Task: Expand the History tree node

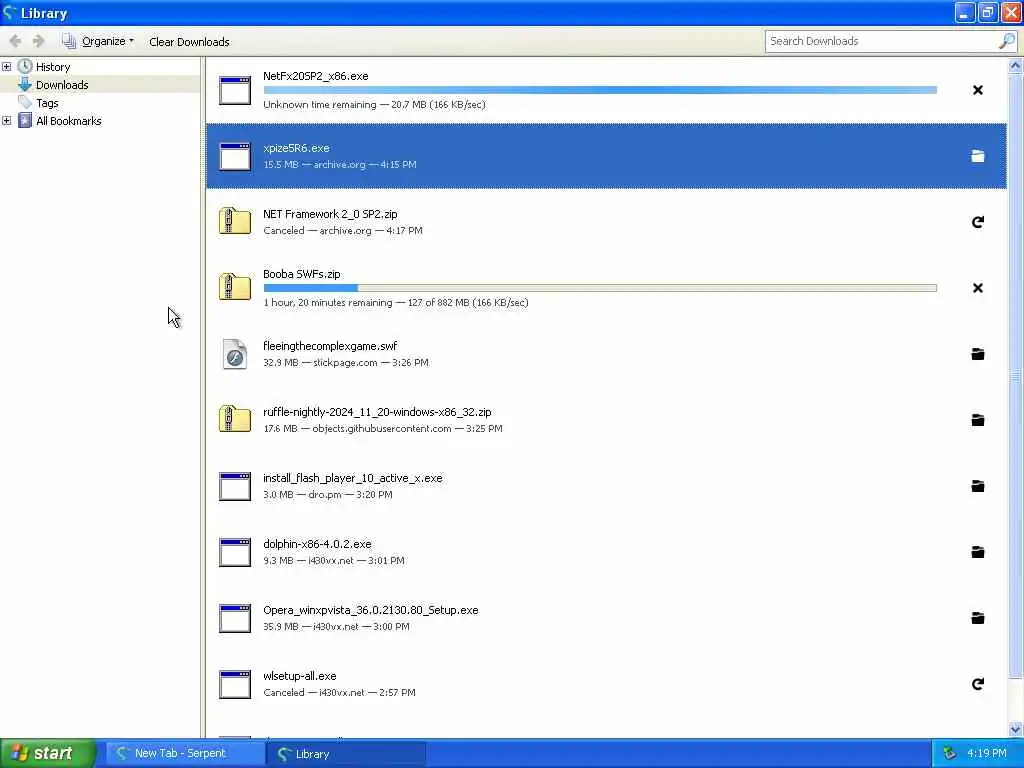Action: [x=7, y=67]
